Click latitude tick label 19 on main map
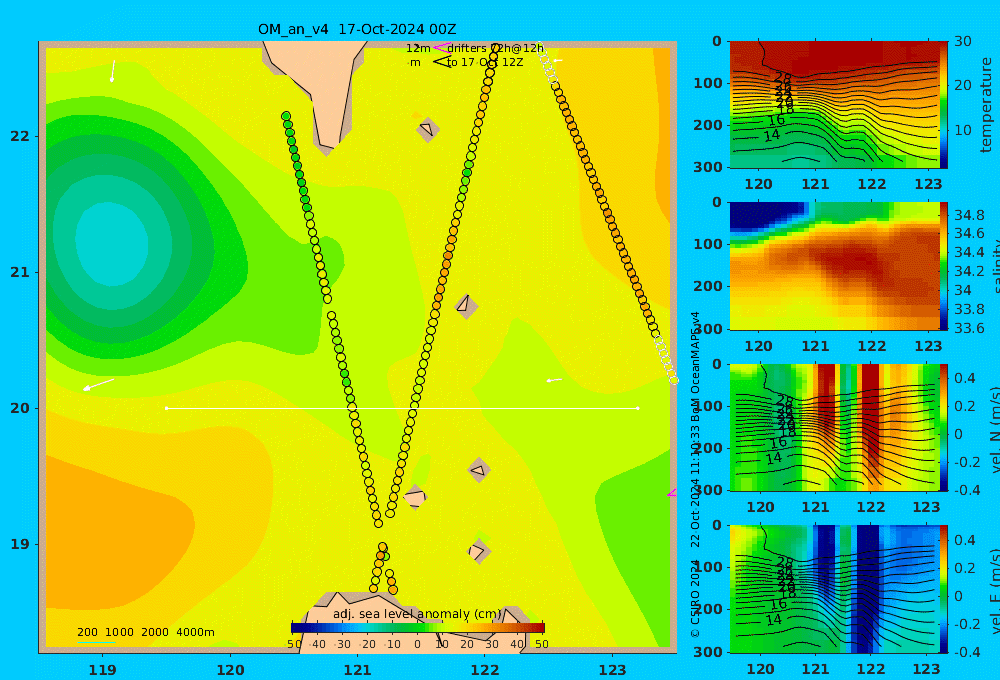Viewport: 1000px width, 680px height. click(x=20, y=544)
